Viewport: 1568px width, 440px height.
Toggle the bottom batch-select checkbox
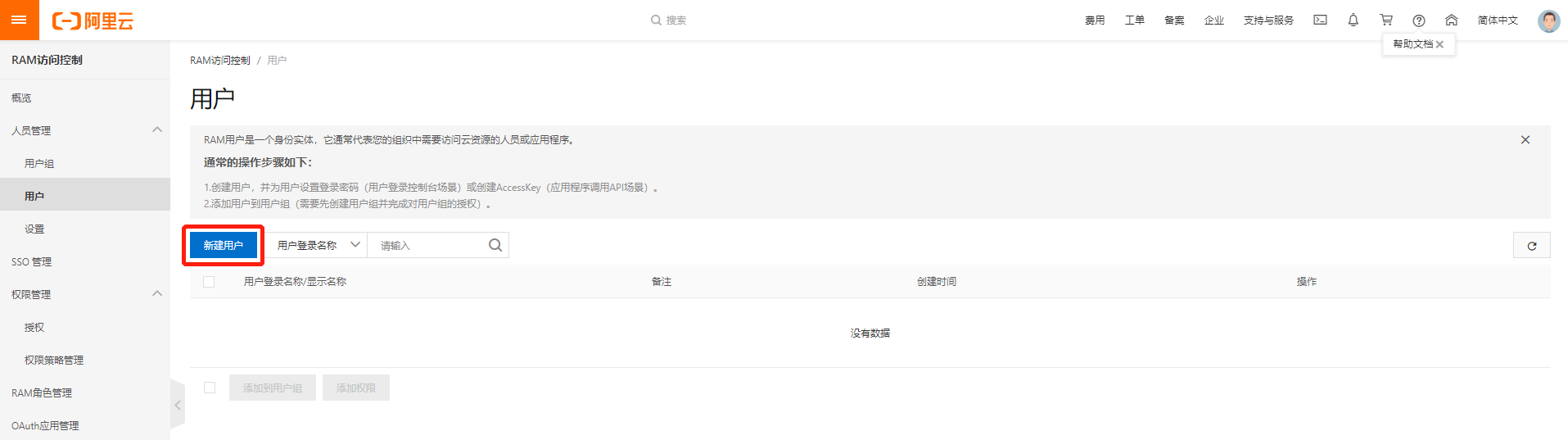coord(210,388)
